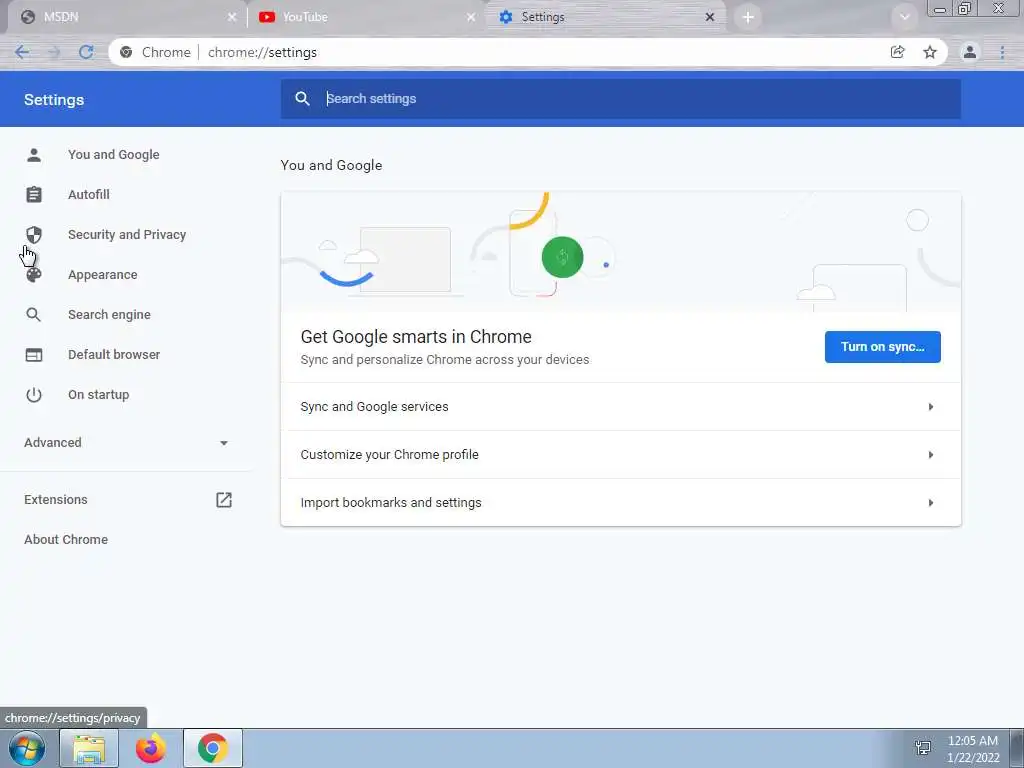Click the Search engine magnifier icon
Image resolution: width=1024 pixels, height=768 pixels.
tap(34, 315)
